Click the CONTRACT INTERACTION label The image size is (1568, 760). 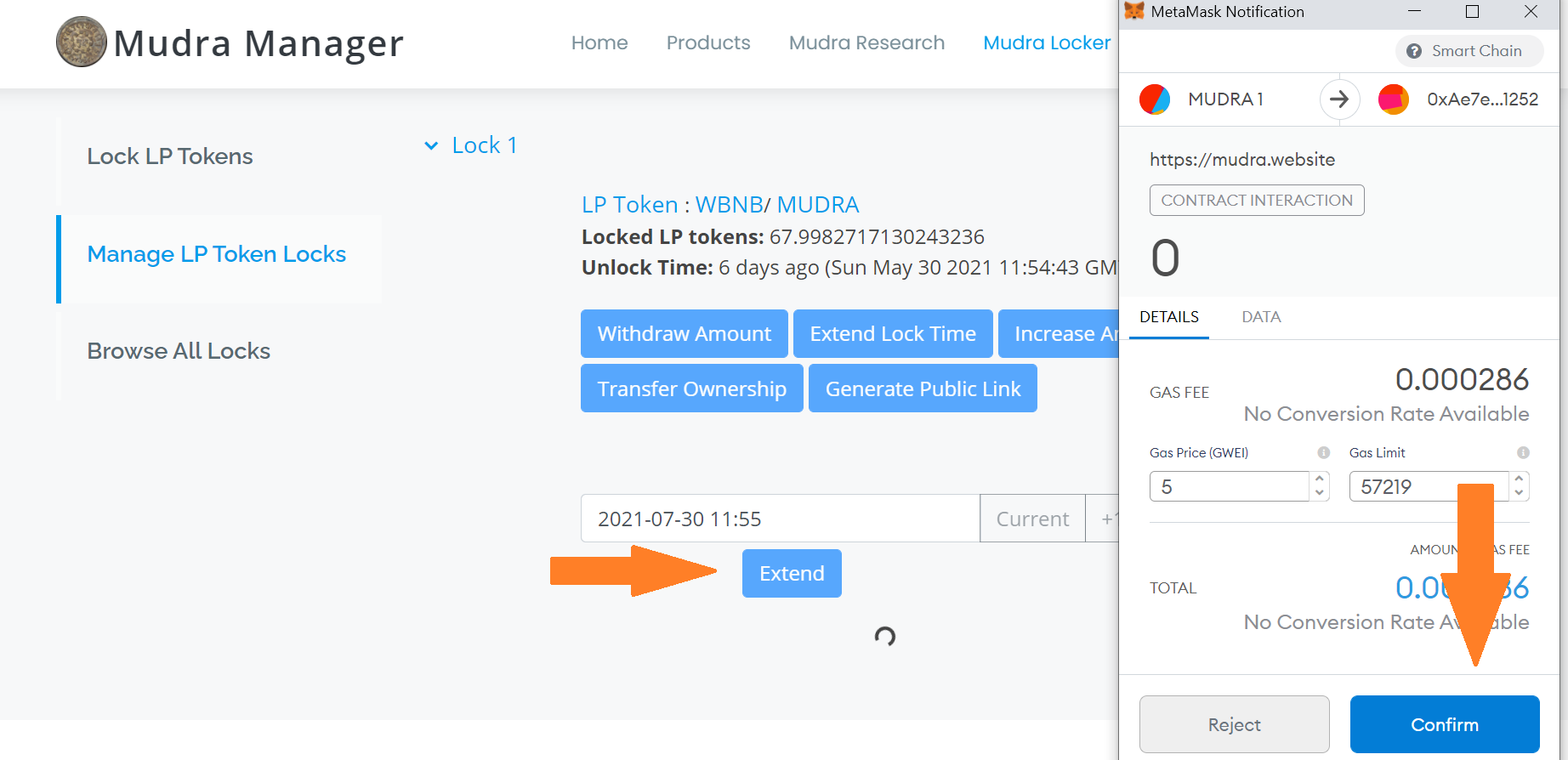click(x=1257, y=201)
